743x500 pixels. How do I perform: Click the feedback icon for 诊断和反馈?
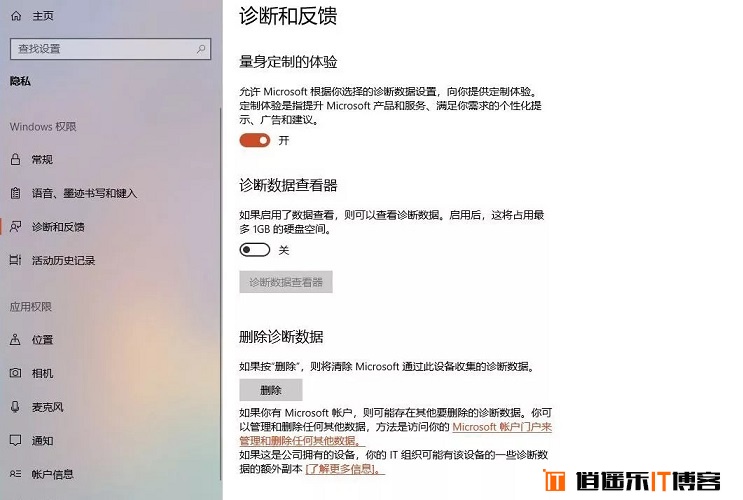(16, 227)
